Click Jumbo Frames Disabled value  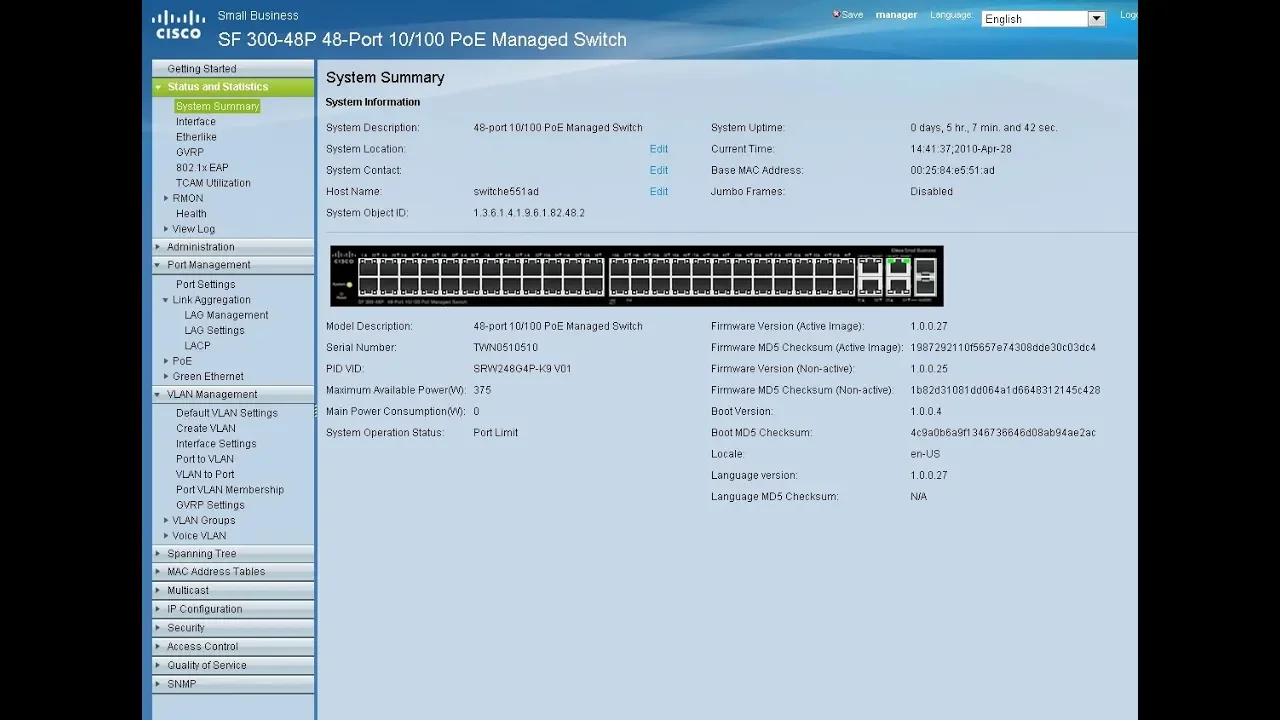coord(931,191)
